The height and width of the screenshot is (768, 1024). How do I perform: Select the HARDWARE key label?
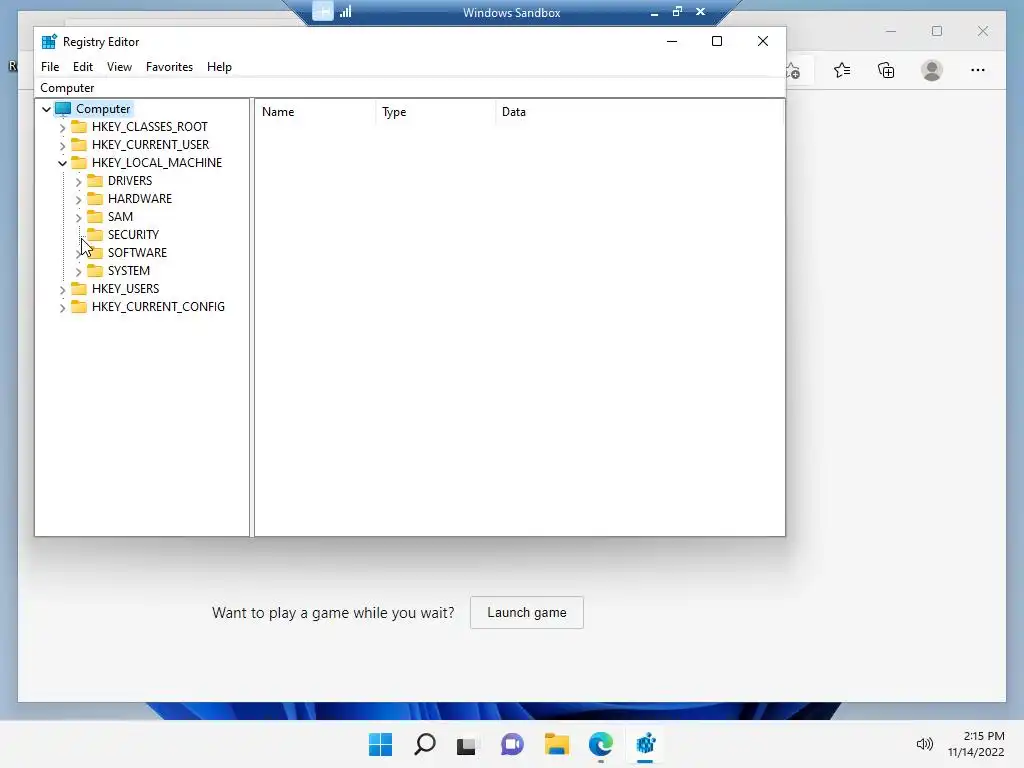tap(140, 199)
